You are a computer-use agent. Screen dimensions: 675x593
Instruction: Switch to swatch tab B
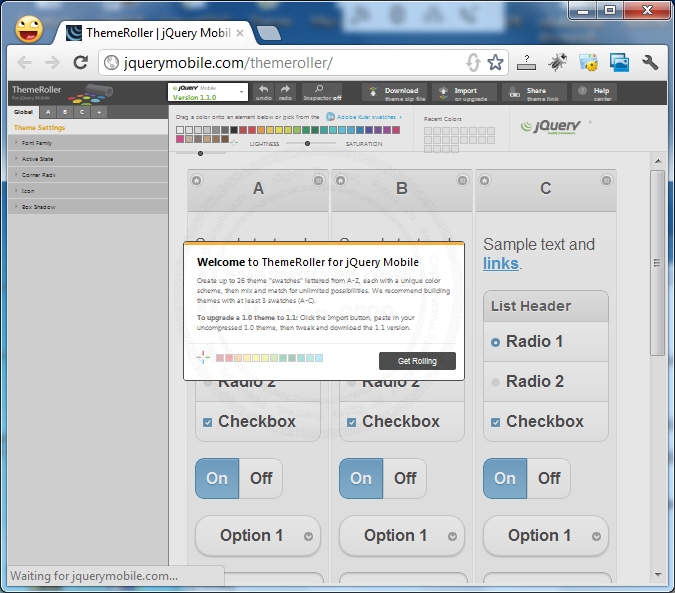click(65, 112)
